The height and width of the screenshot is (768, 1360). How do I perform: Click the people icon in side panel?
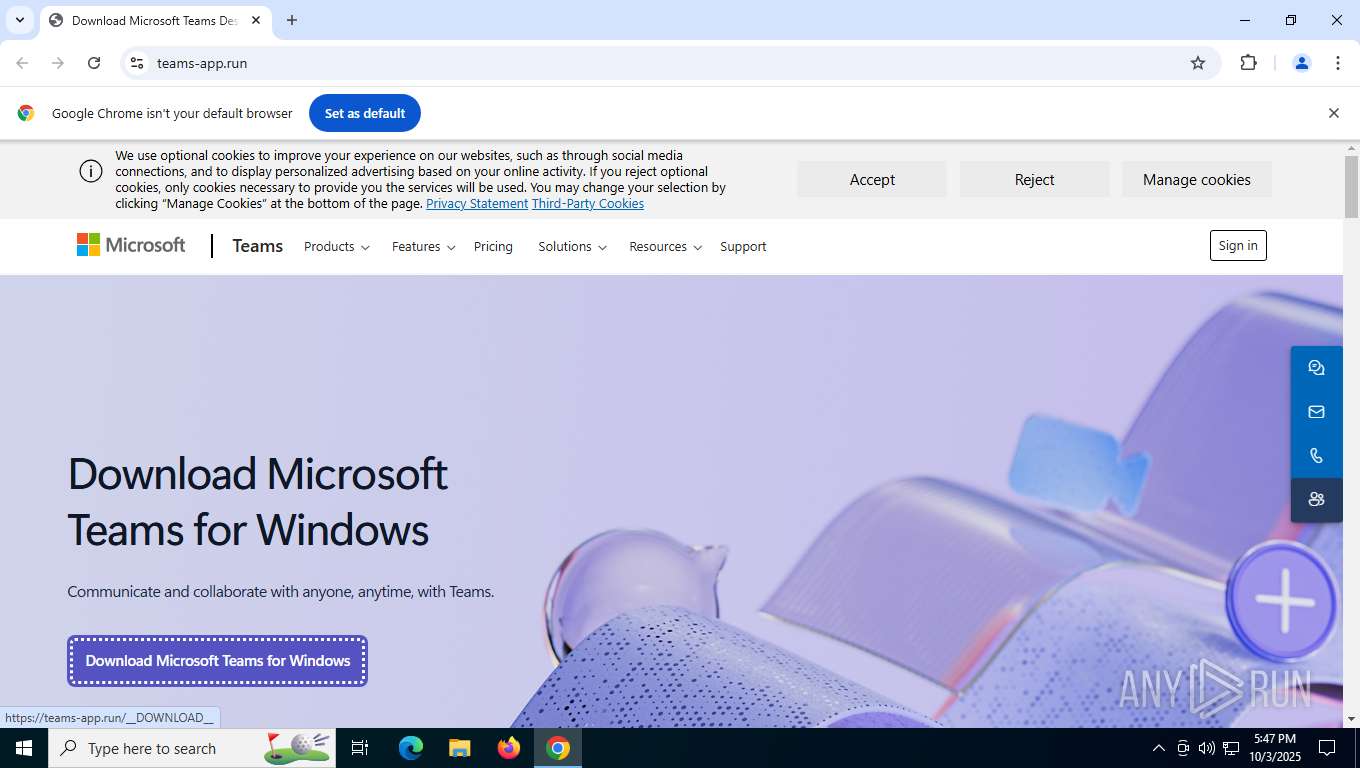pyautogui.click(x=1316, y=500)
